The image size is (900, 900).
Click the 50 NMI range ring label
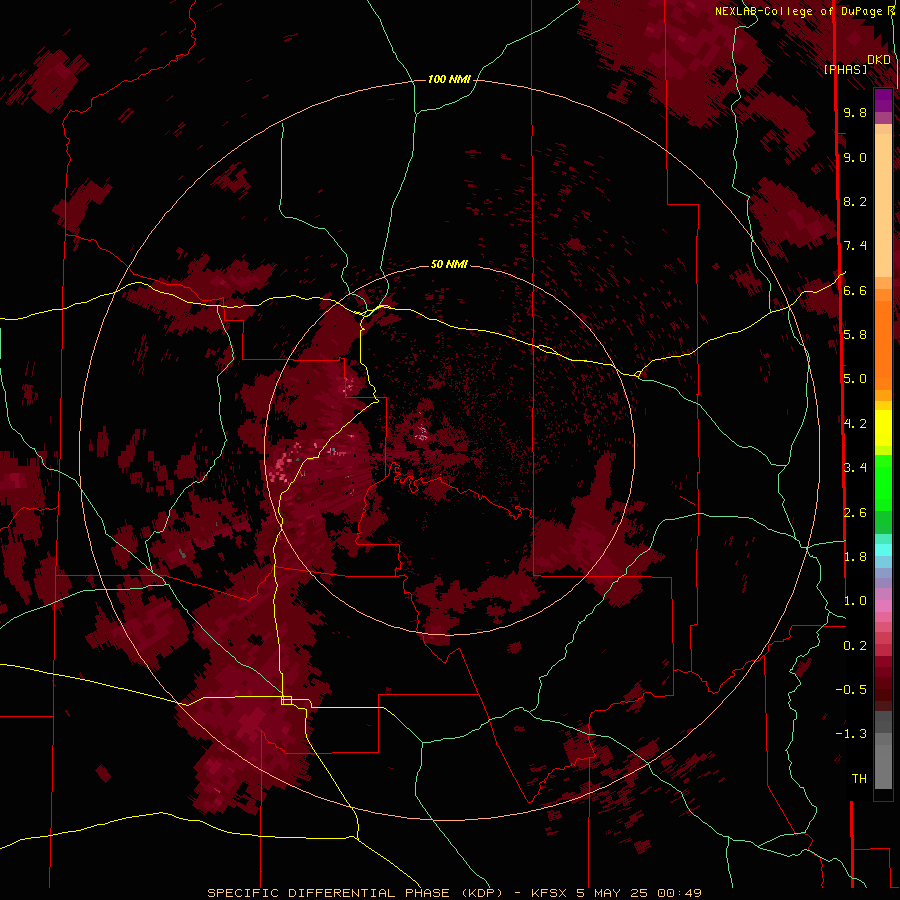[449, 264]
